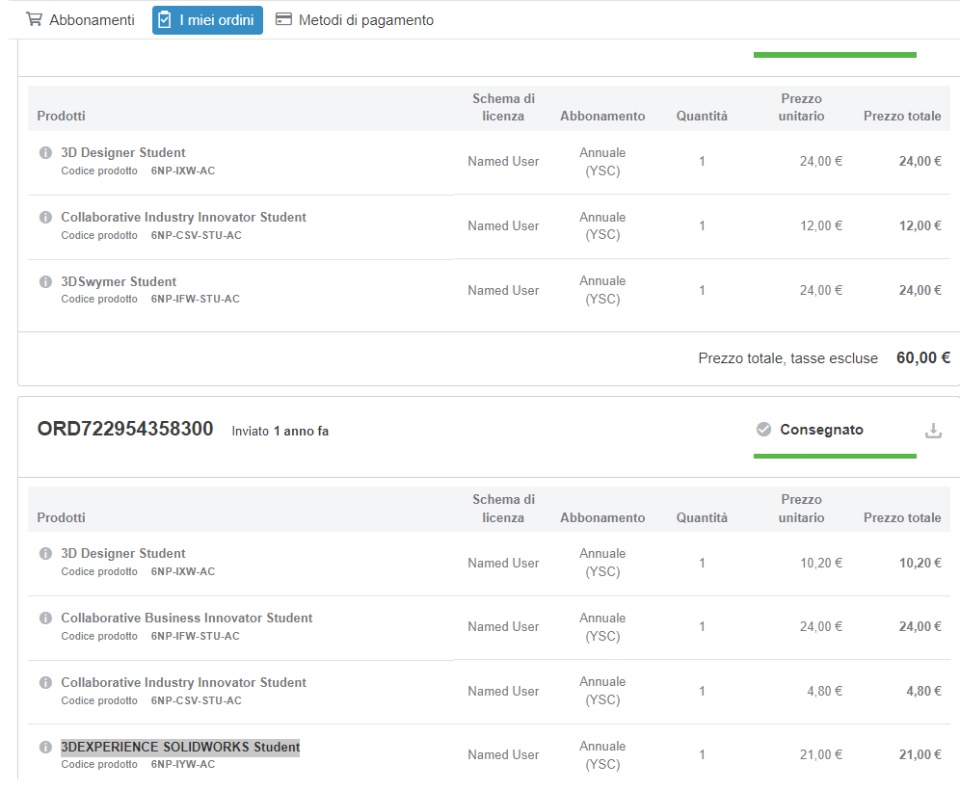Click the green progress bar under Consegnato
Image resolution: width=960 pixels, height=790 pixels.
click(834, 456)
